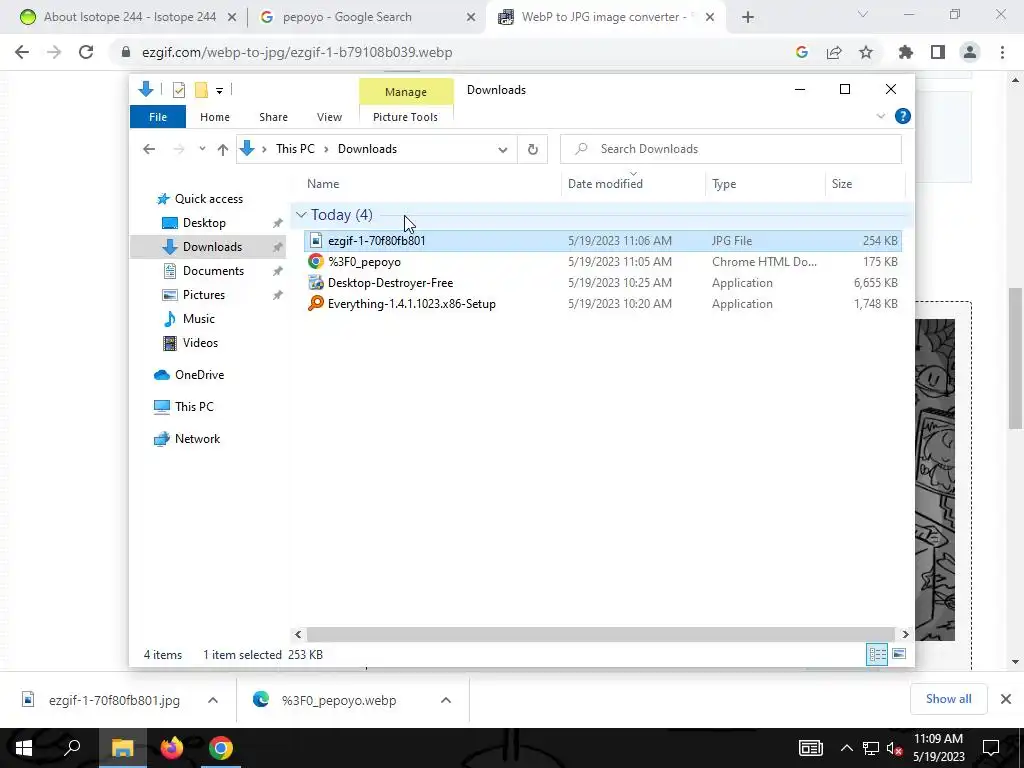This screenshot has width=1024, height=768.
Task: Show hidden system tray icons
Action: [846, 748]
